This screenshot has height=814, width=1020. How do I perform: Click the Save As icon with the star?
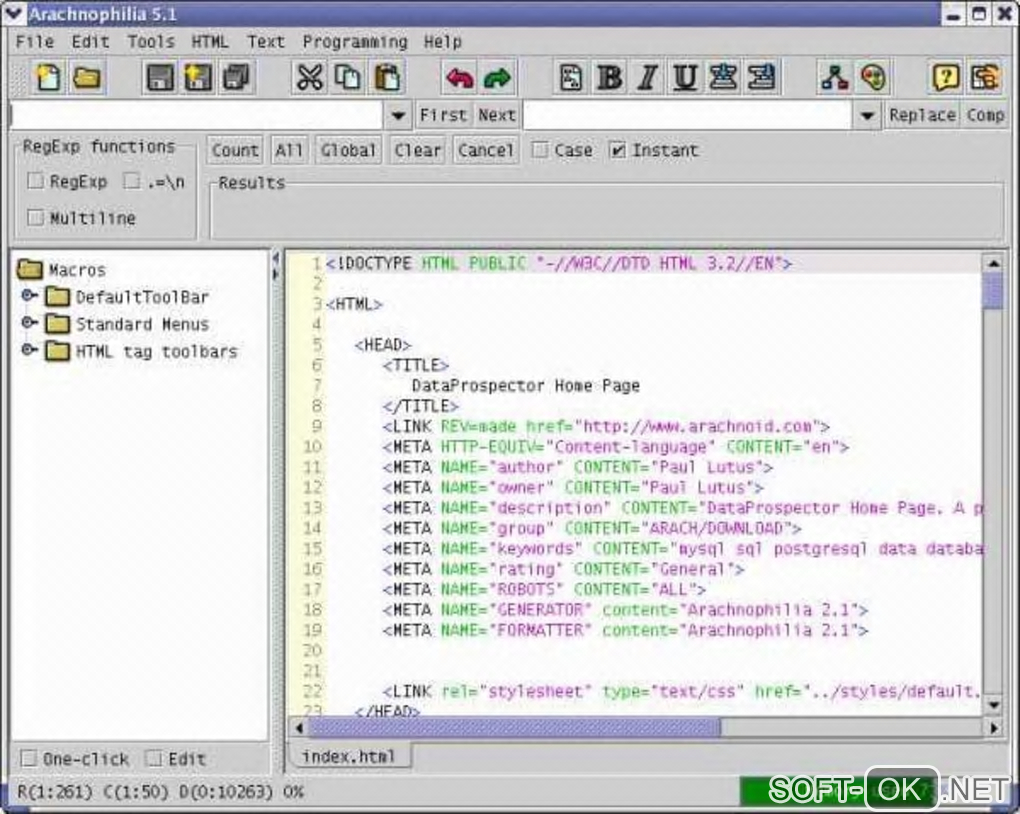click(198, 77)
